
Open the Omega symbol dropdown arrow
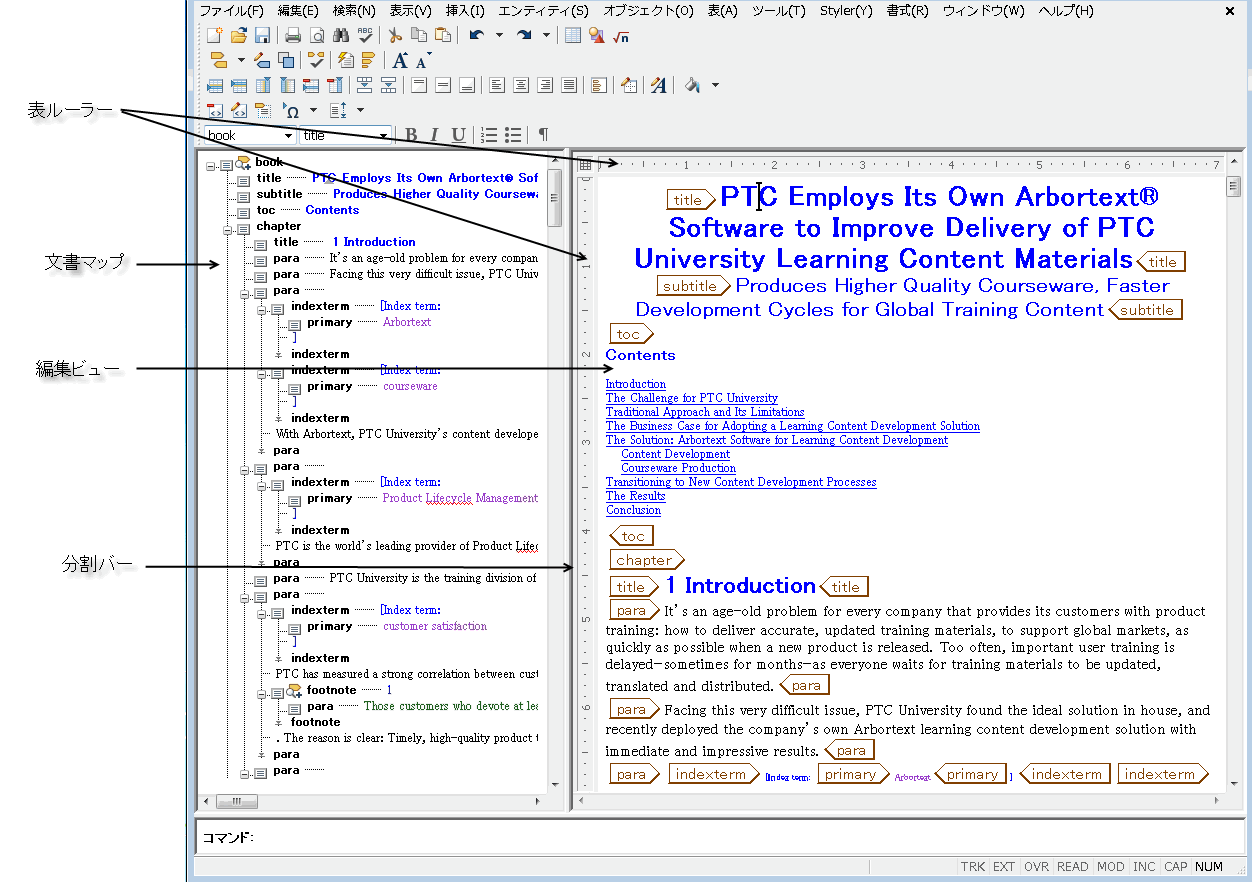pos(313,110)
